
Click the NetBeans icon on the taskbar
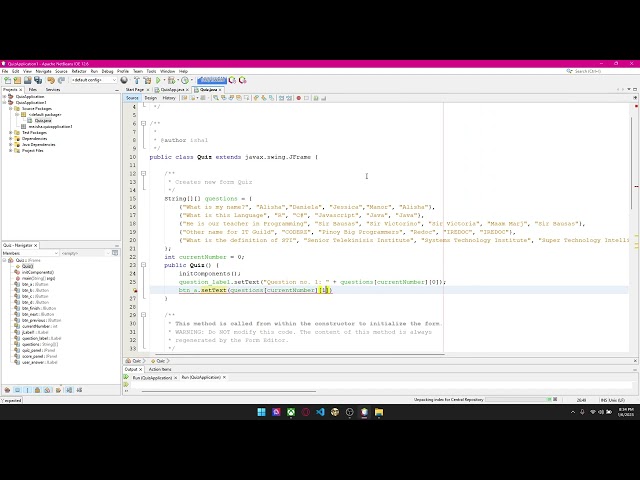pyautogui.click(x=364, y=412)
